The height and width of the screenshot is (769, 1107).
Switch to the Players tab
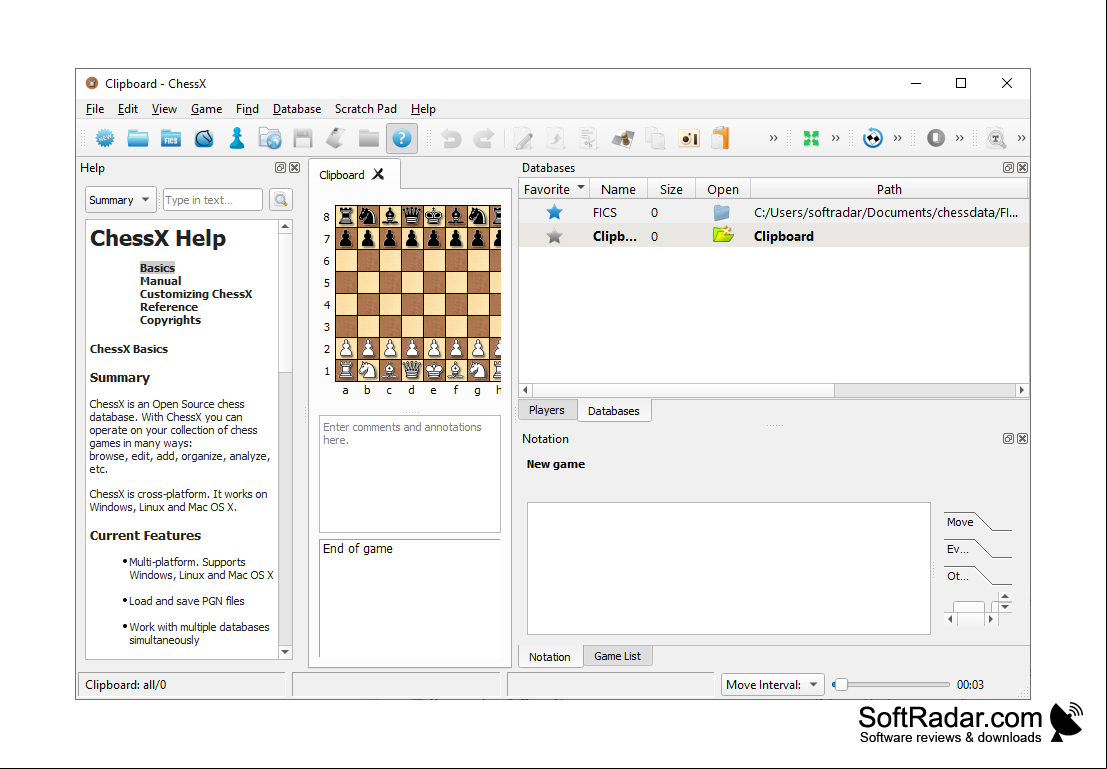[546, 410]
